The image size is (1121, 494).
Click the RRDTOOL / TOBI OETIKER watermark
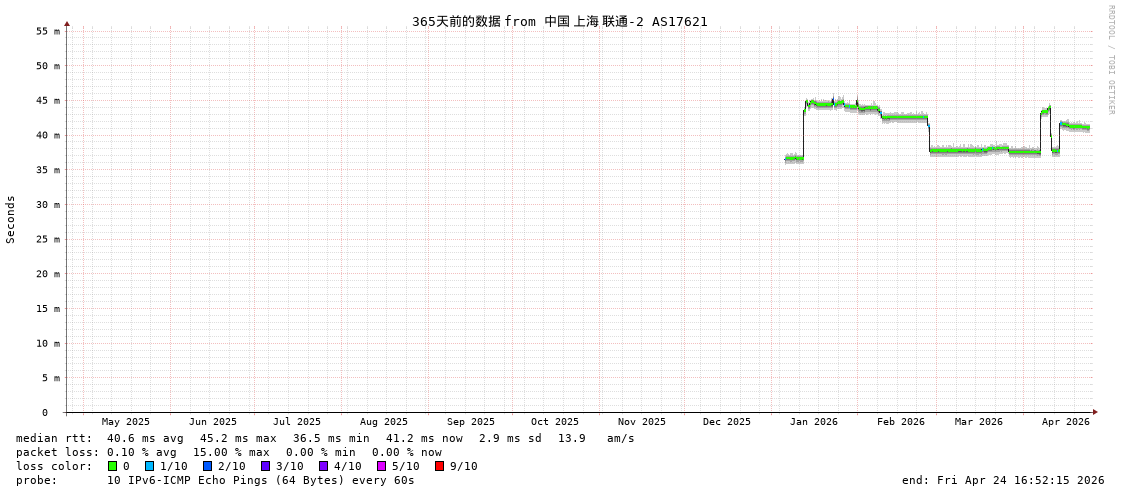1110,60
